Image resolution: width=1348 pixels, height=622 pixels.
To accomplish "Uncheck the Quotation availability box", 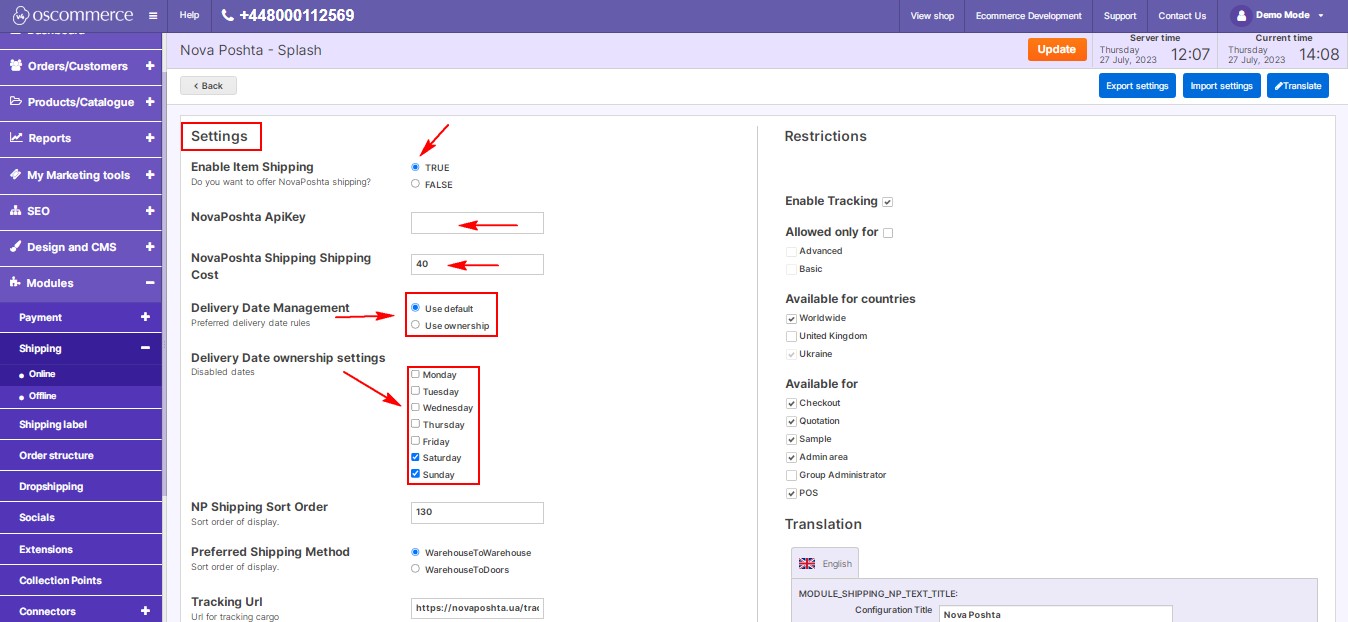I will (x=792, y=421).
